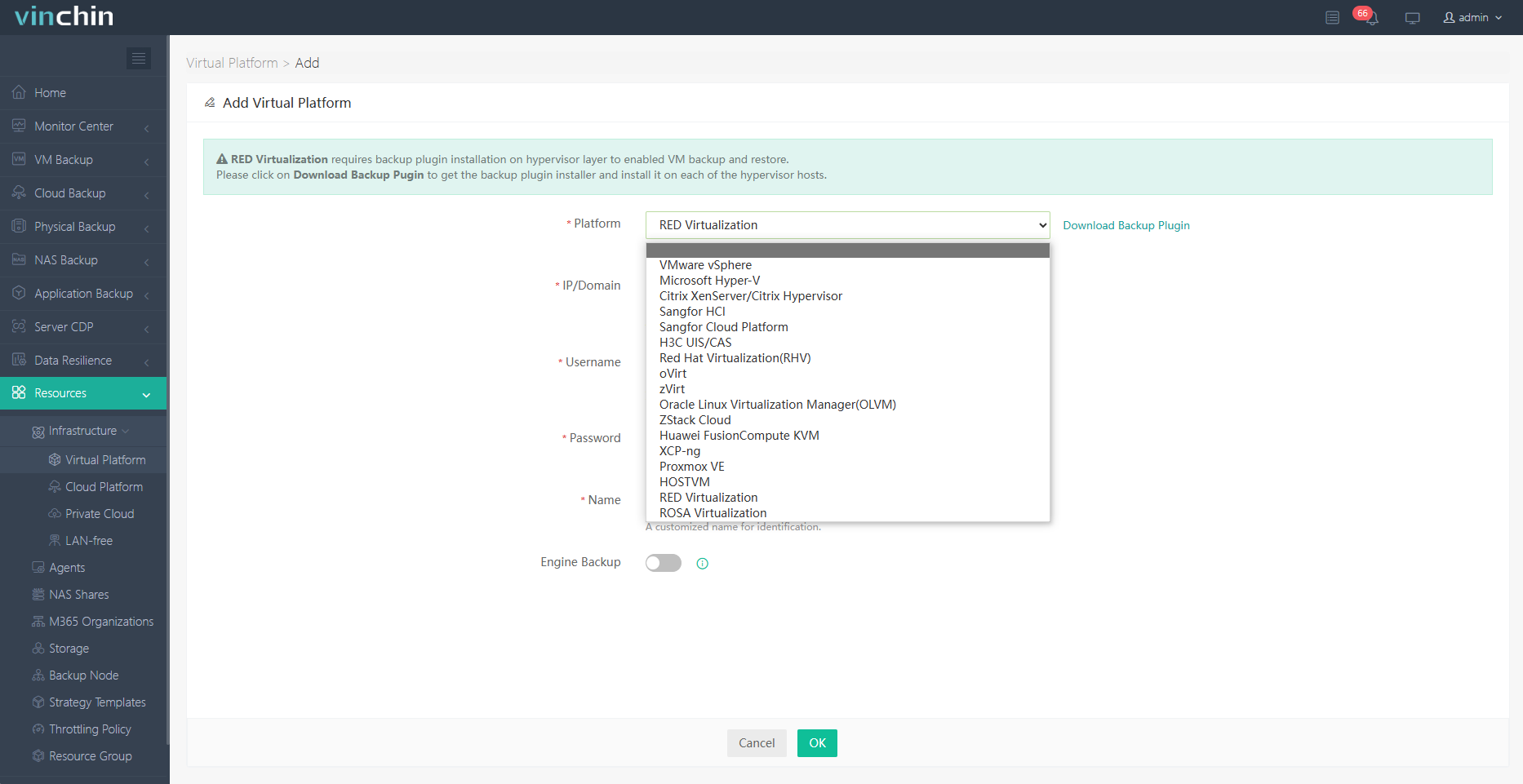Screen dimensions: 1523x784
Task: Select Citrix XenServer/Citrix Hypervisor option
Action: 847,296
